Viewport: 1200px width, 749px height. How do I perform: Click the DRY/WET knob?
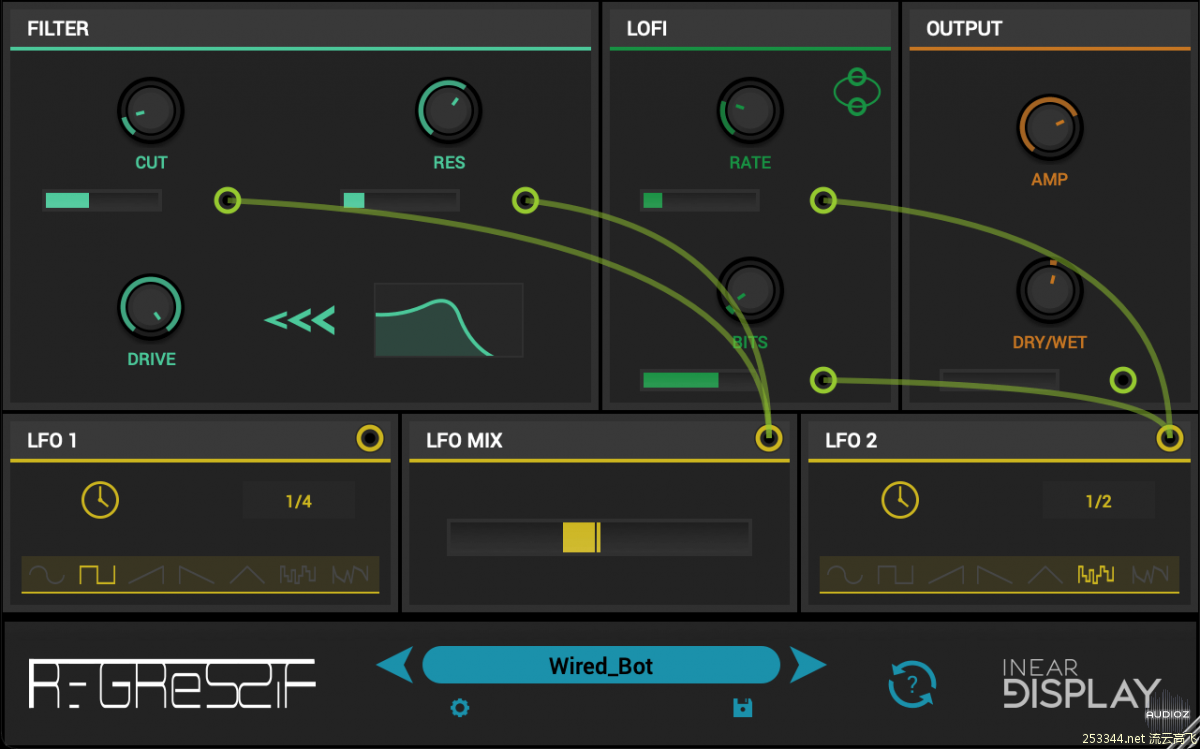1050,290
